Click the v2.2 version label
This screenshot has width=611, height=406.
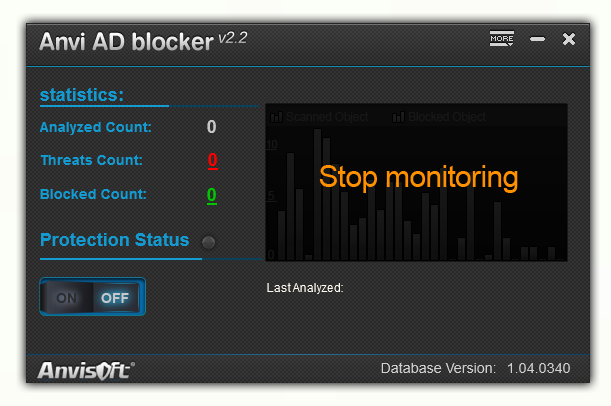(233, 39)
